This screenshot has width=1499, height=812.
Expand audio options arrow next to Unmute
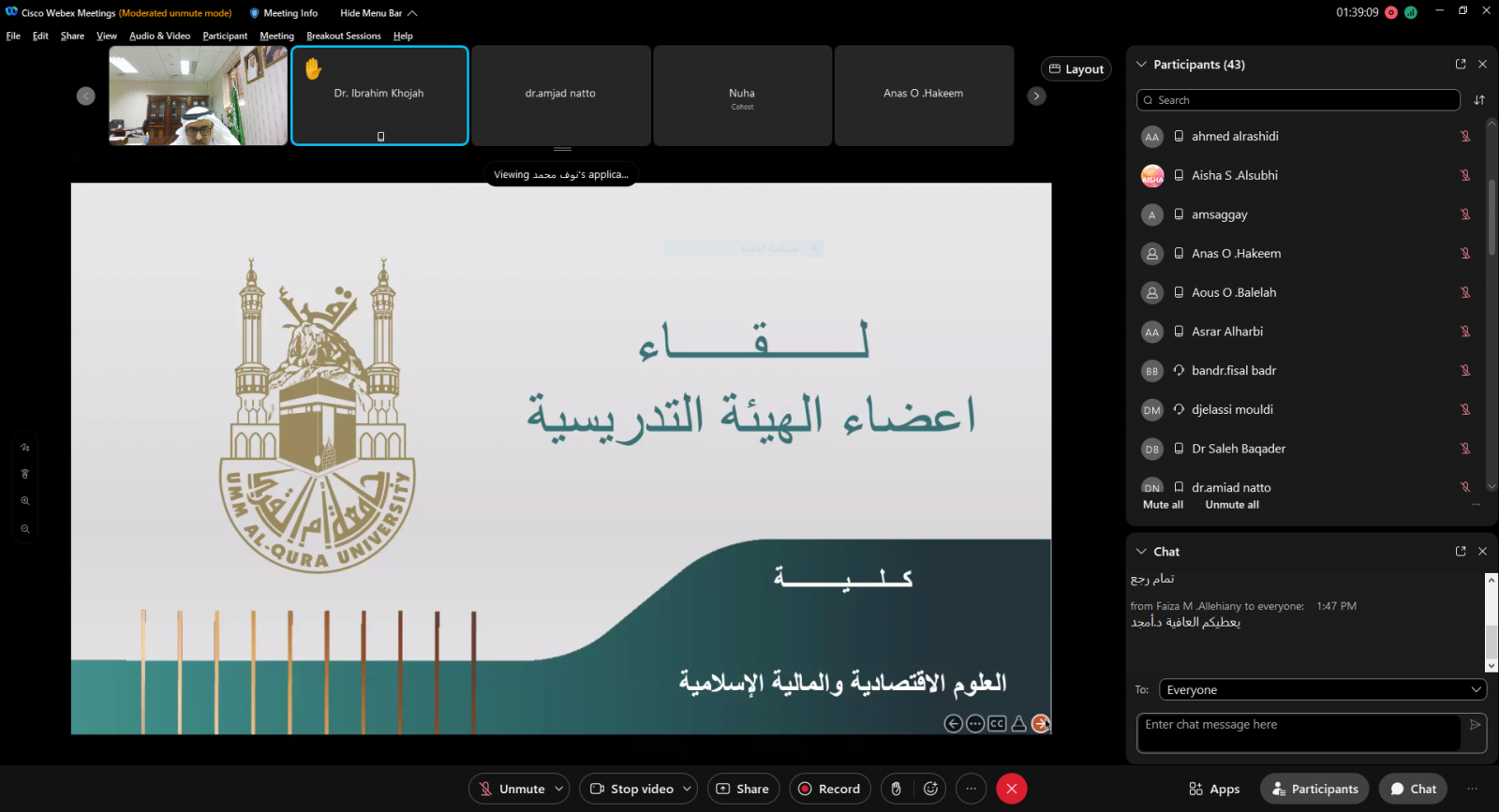pyautogui.click(x=559, y=789)
